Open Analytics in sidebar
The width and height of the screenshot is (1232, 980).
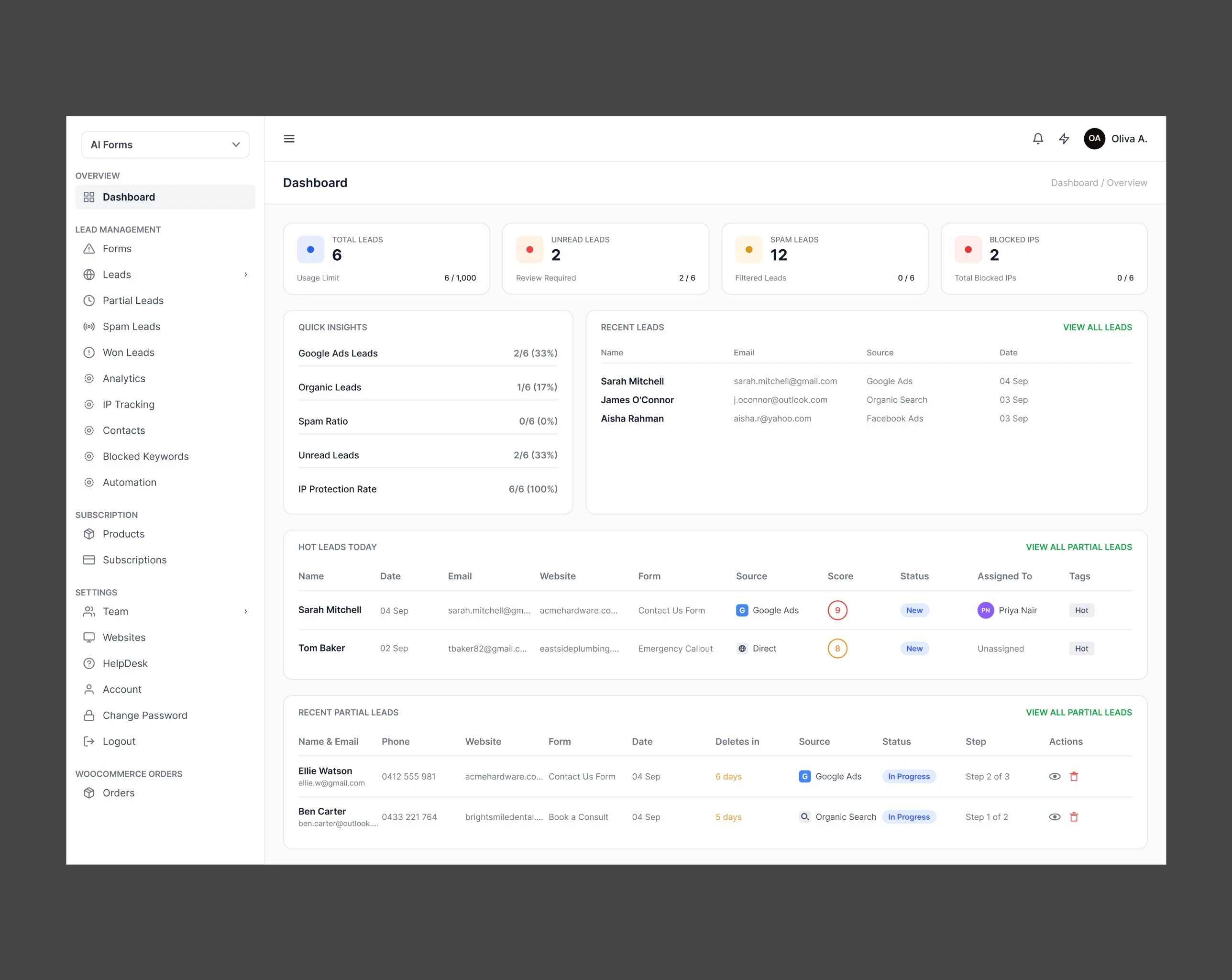[165, 378]
